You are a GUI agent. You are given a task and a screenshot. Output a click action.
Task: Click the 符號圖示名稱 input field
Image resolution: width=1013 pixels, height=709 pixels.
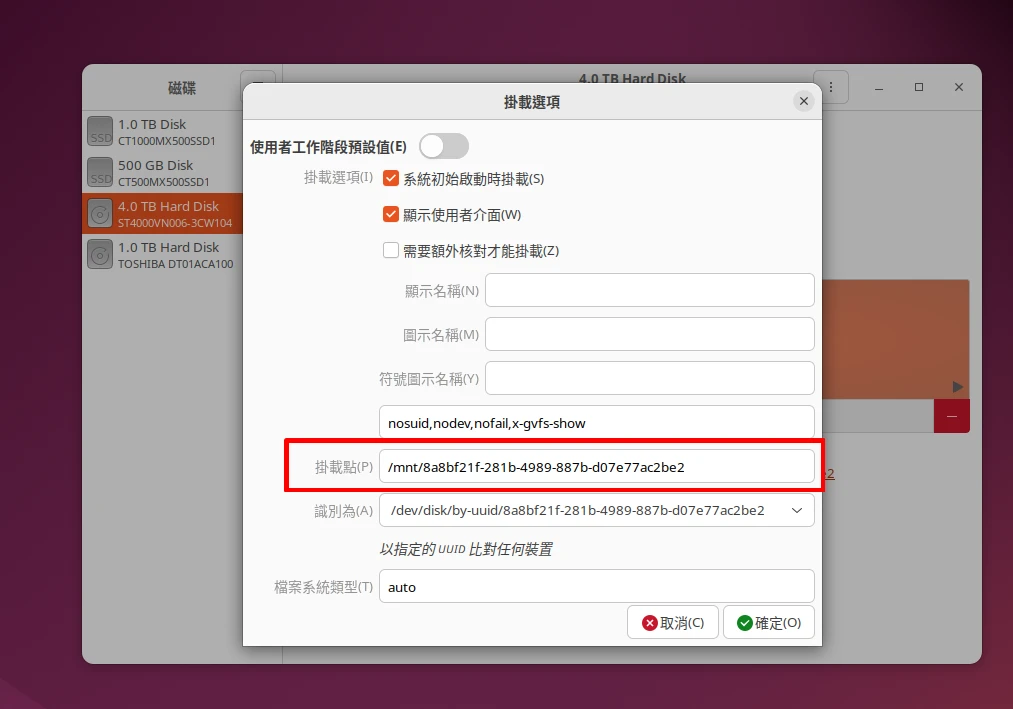pos(649,379)
